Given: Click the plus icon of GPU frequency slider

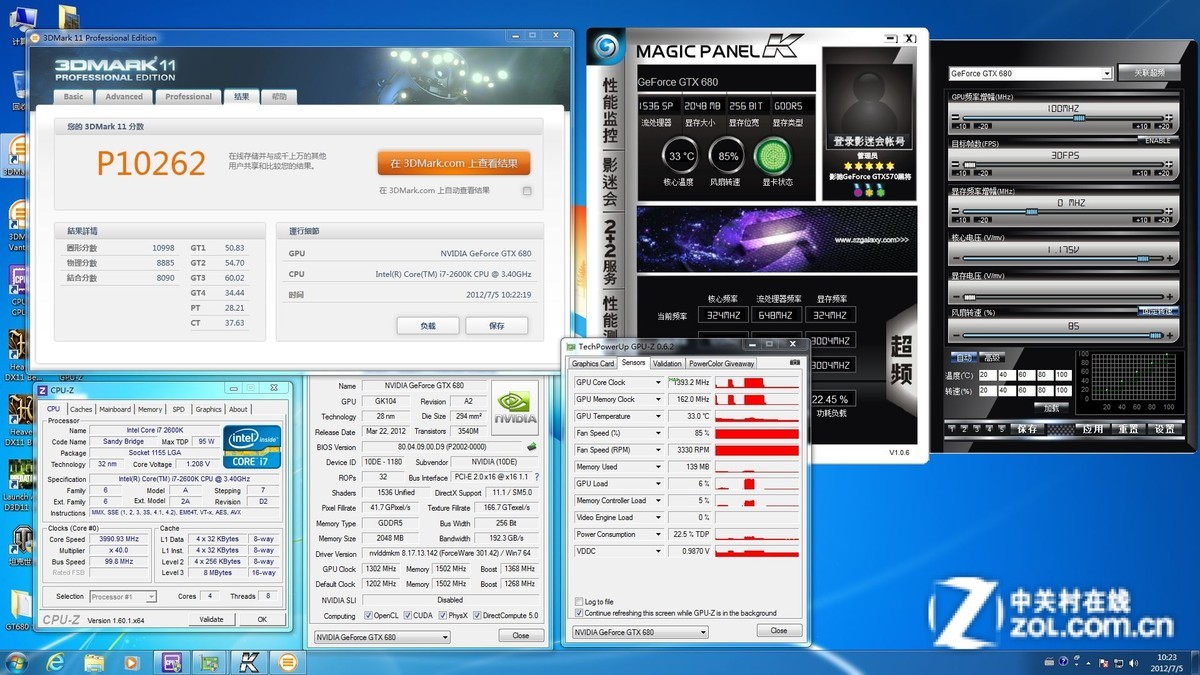Looking at the screenshot, I should click(x=1167, y=117).
